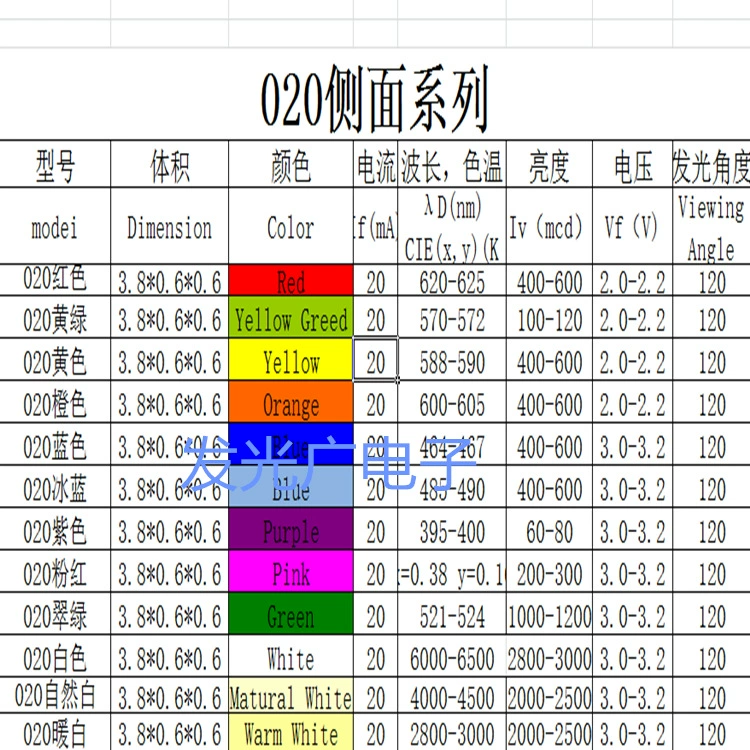Click the Matural White color cell
The height and width of the screenshot is (750, 750).
pos(291,695)
